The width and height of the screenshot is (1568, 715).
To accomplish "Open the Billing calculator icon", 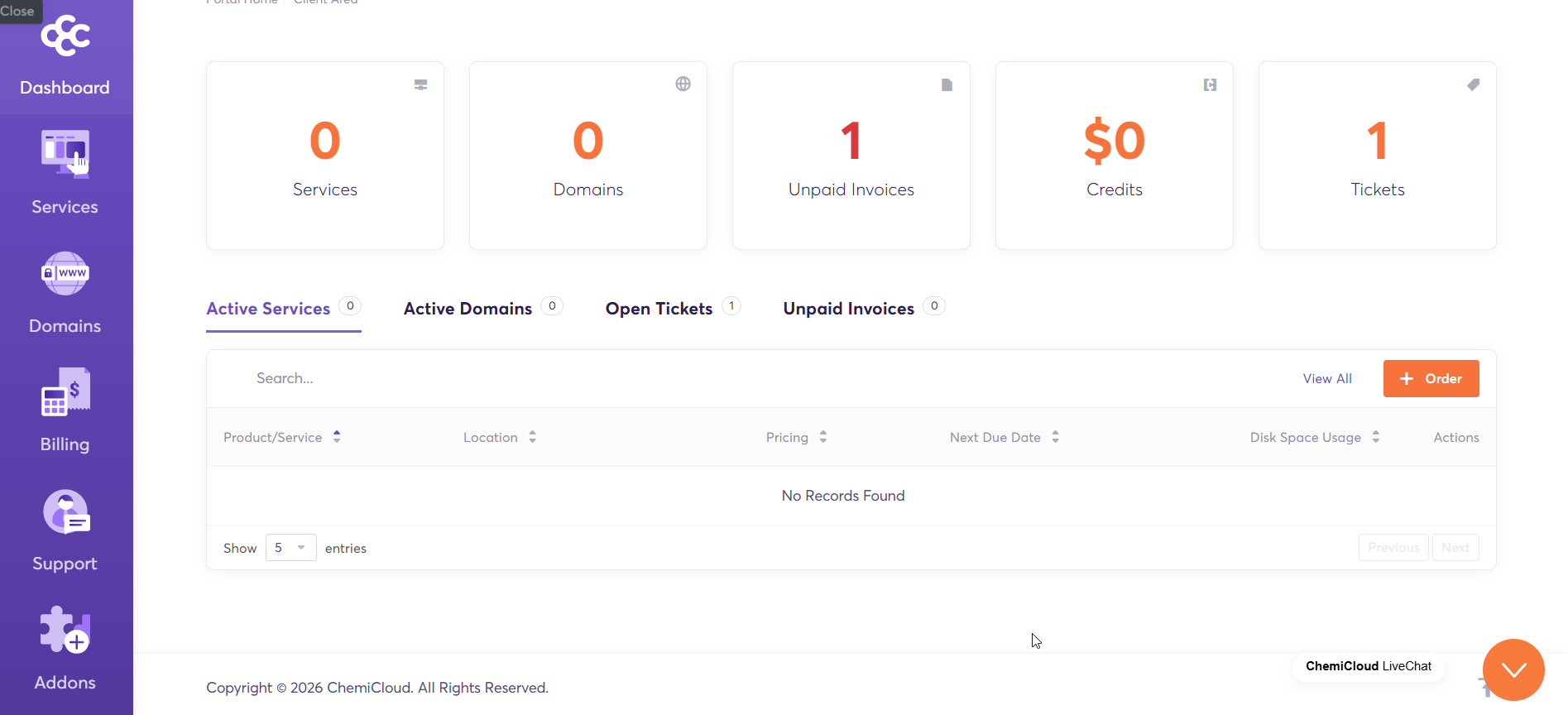I will coord(65,391).
